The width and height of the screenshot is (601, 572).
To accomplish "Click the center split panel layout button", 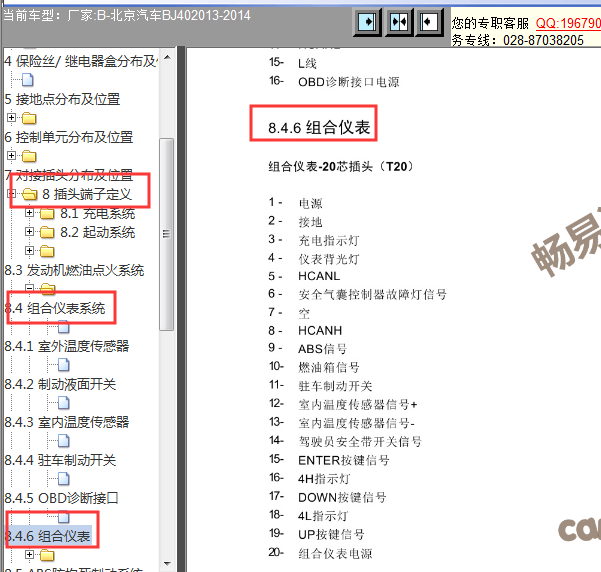I will pos(399,22).
